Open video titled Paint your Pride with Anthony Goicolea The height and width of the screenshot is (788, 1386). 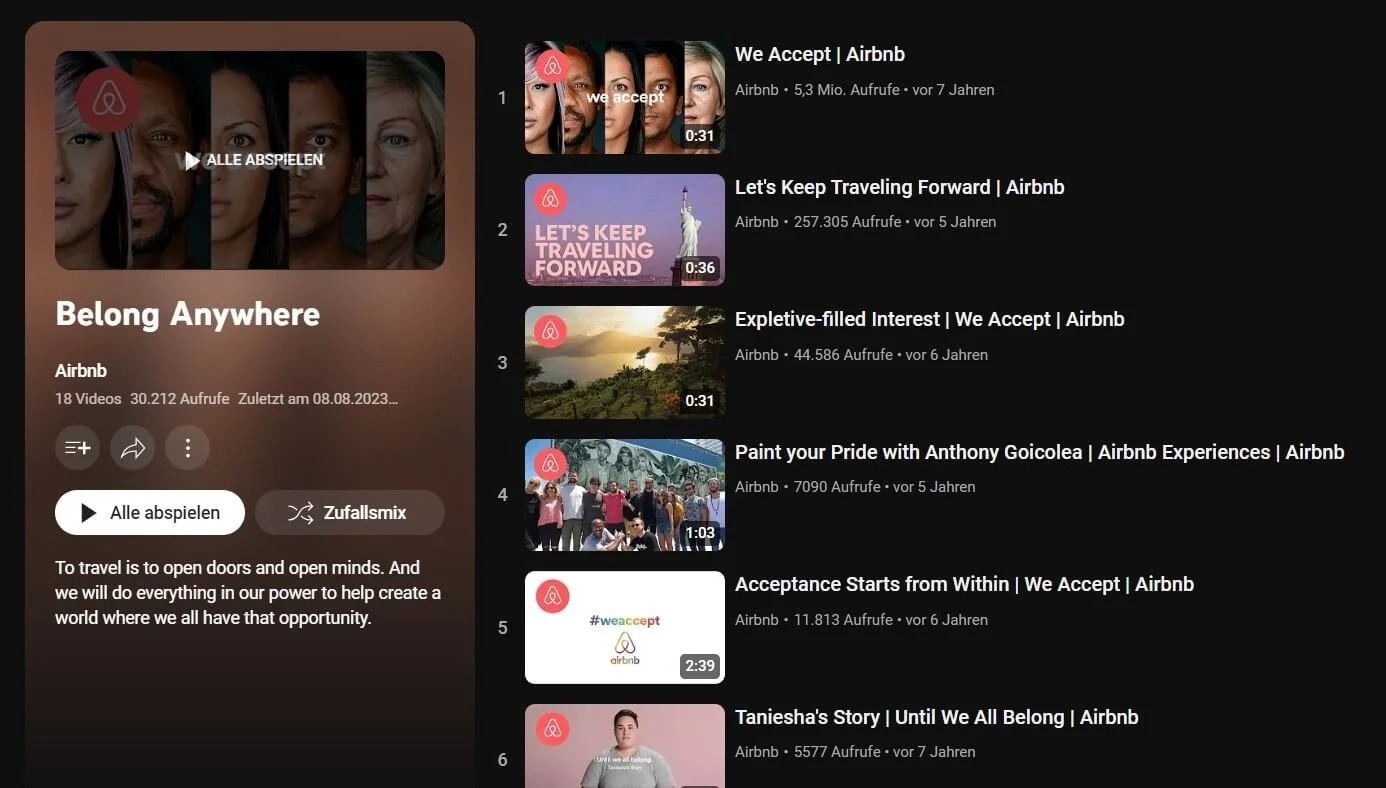click(1040, 452)
